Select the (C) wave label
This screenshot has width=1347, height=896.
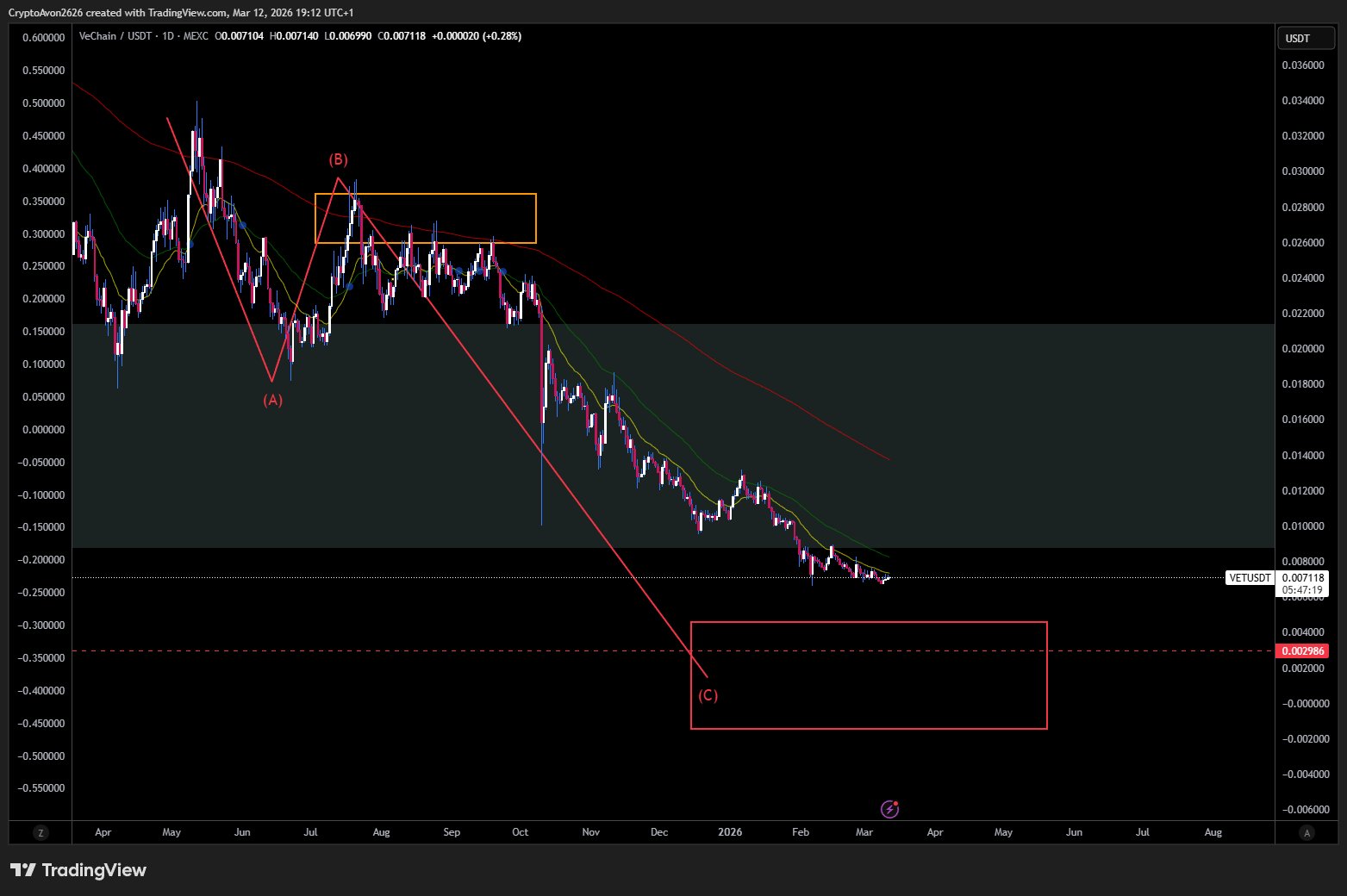(x=708, y=695)
